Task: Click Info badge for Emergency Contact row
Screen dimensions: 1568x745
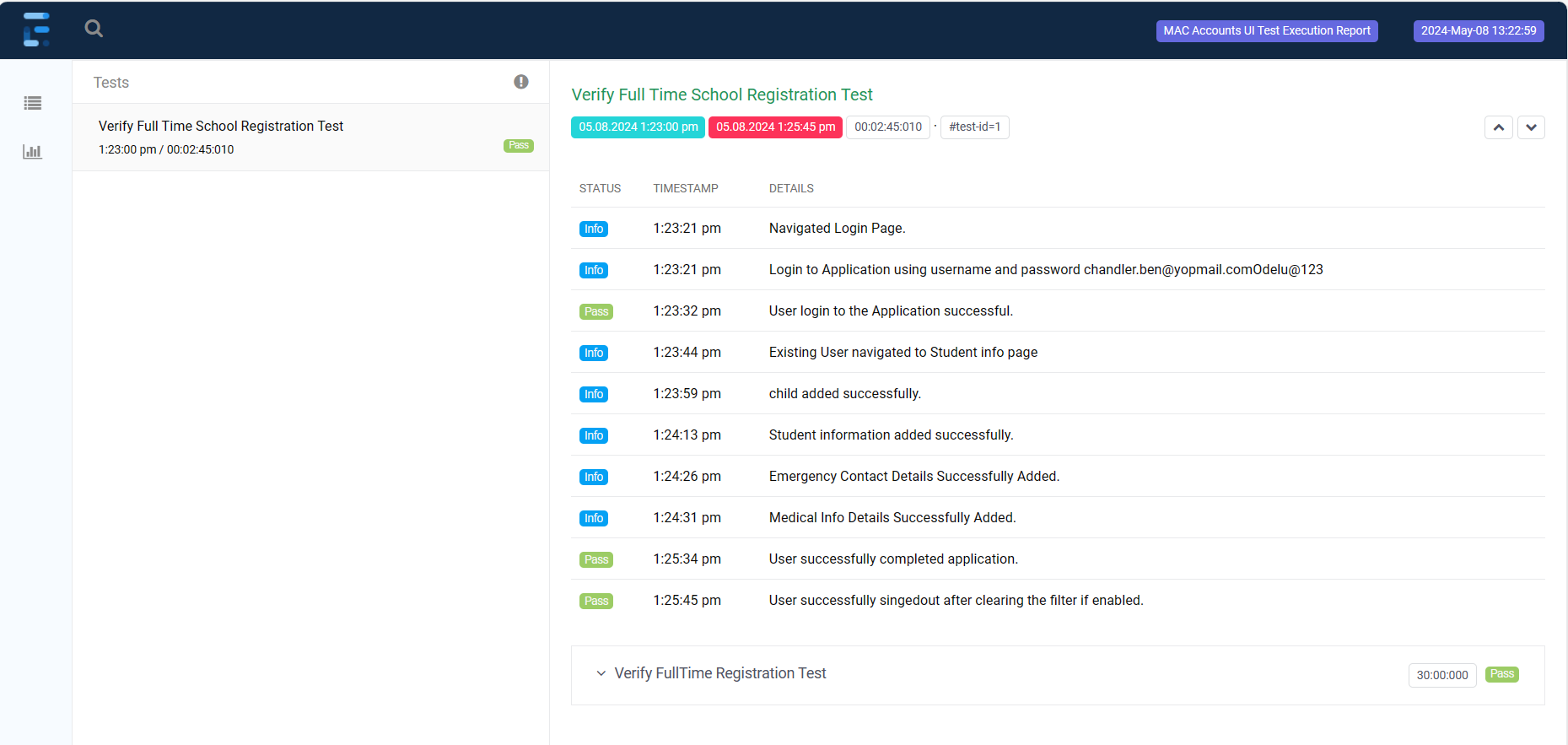Action: click(x=594, y=477)
